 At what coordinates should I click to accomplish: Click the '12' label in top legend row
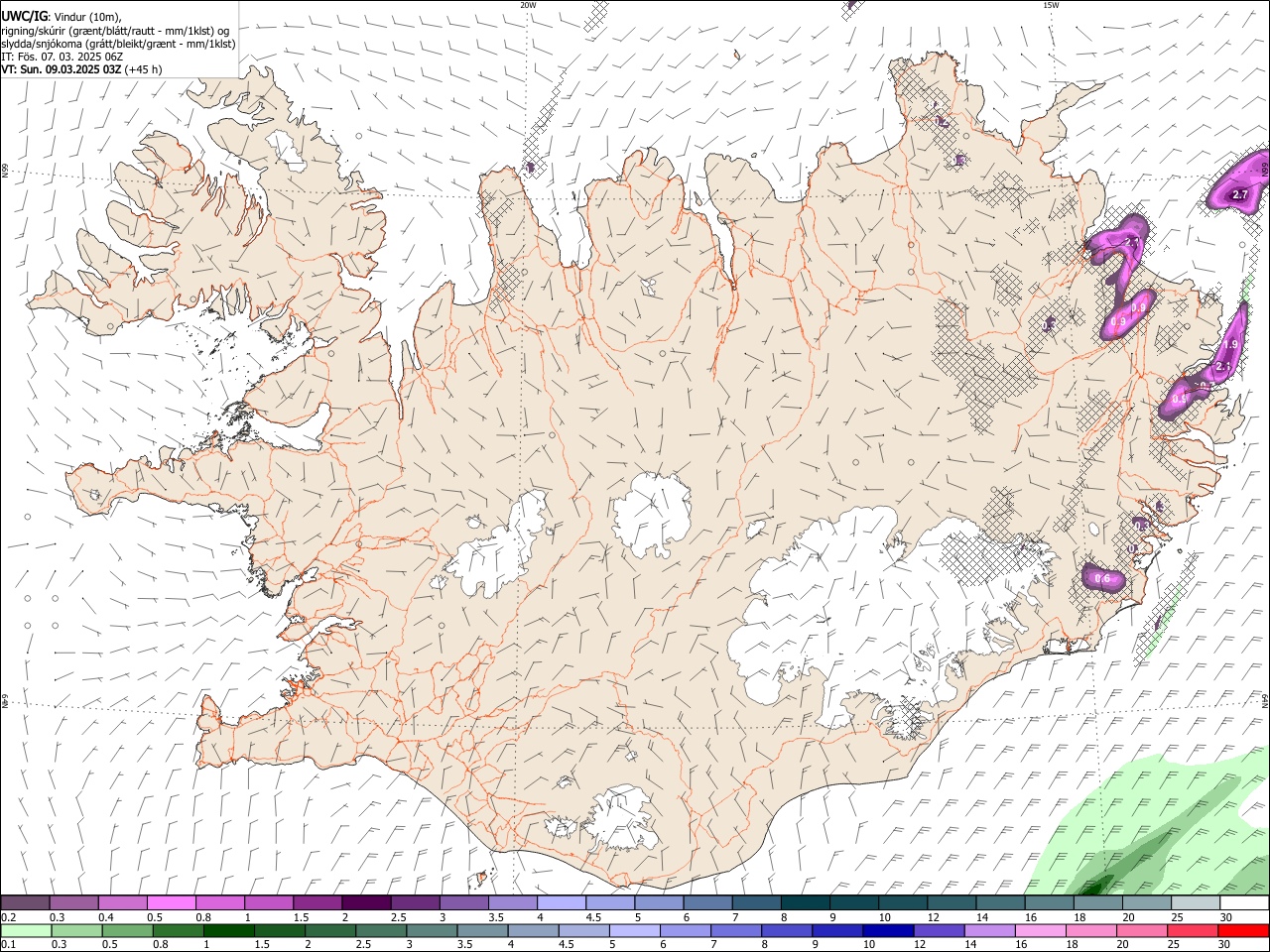coord(933,917)
